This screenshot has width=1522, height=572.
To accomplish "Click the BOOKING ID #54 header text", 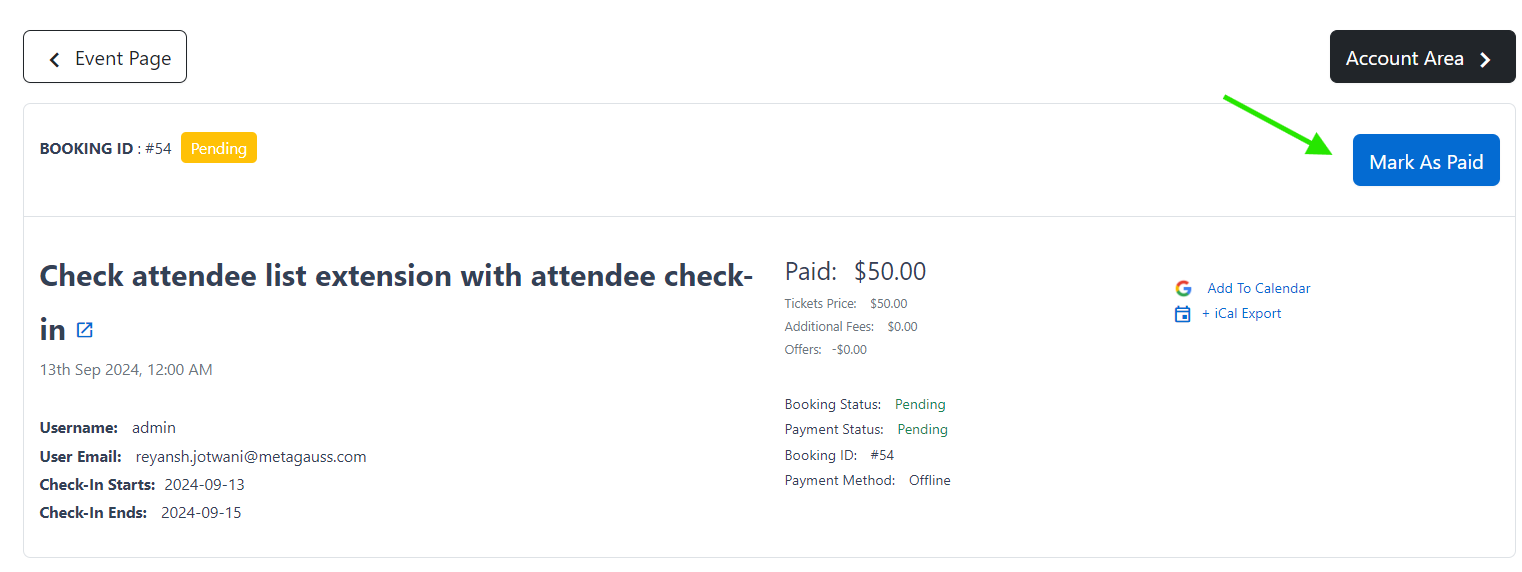I will coord(106,148).
